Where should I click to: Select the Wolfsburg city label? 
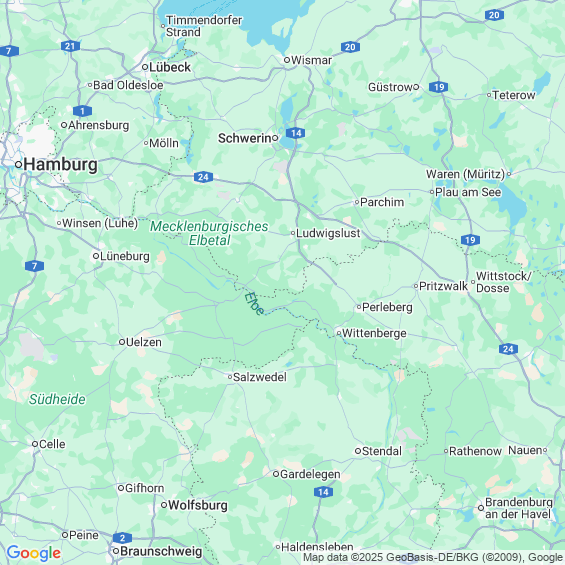pos(198,505)
